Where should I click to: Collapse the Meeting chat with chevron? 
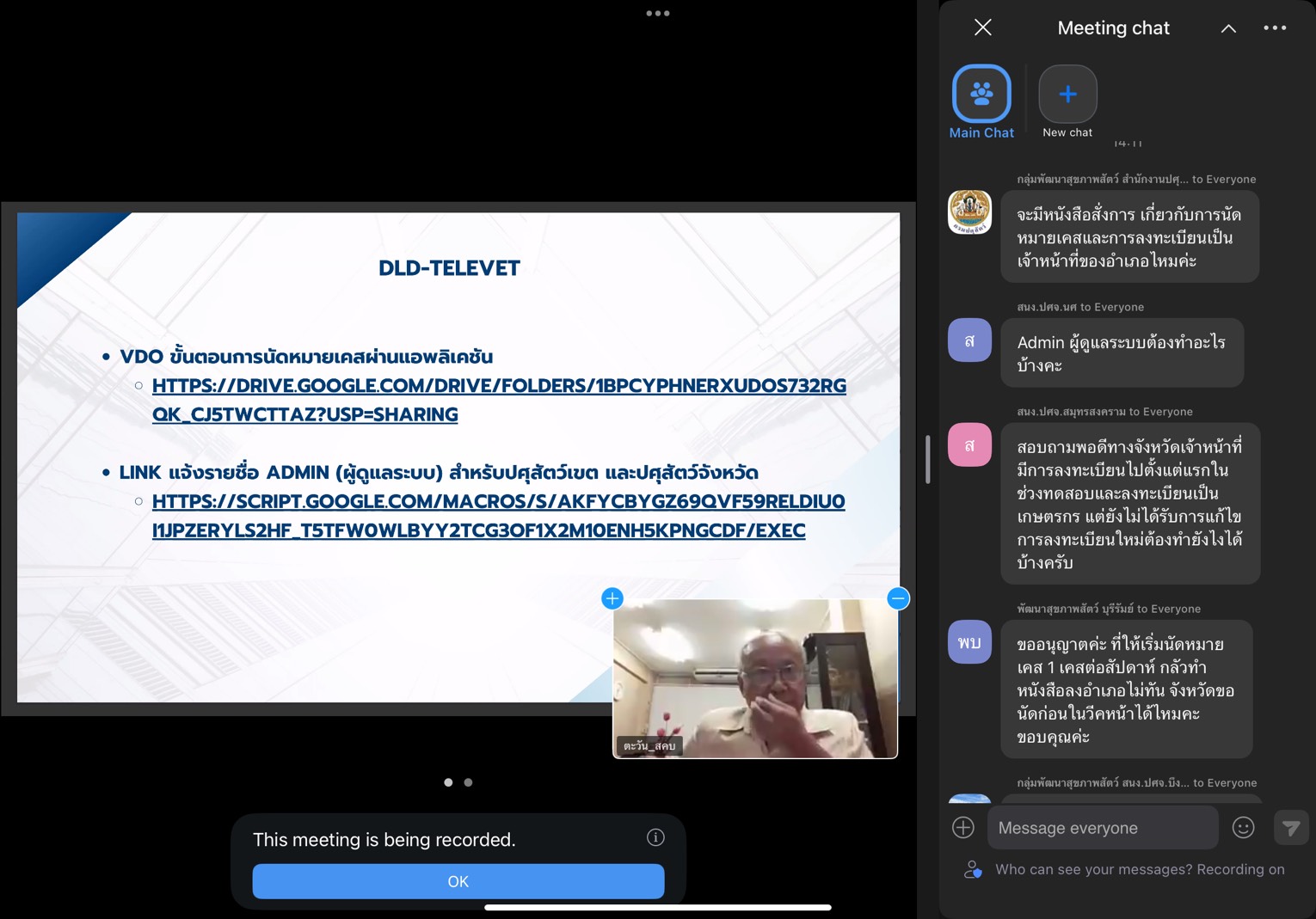1228,28
